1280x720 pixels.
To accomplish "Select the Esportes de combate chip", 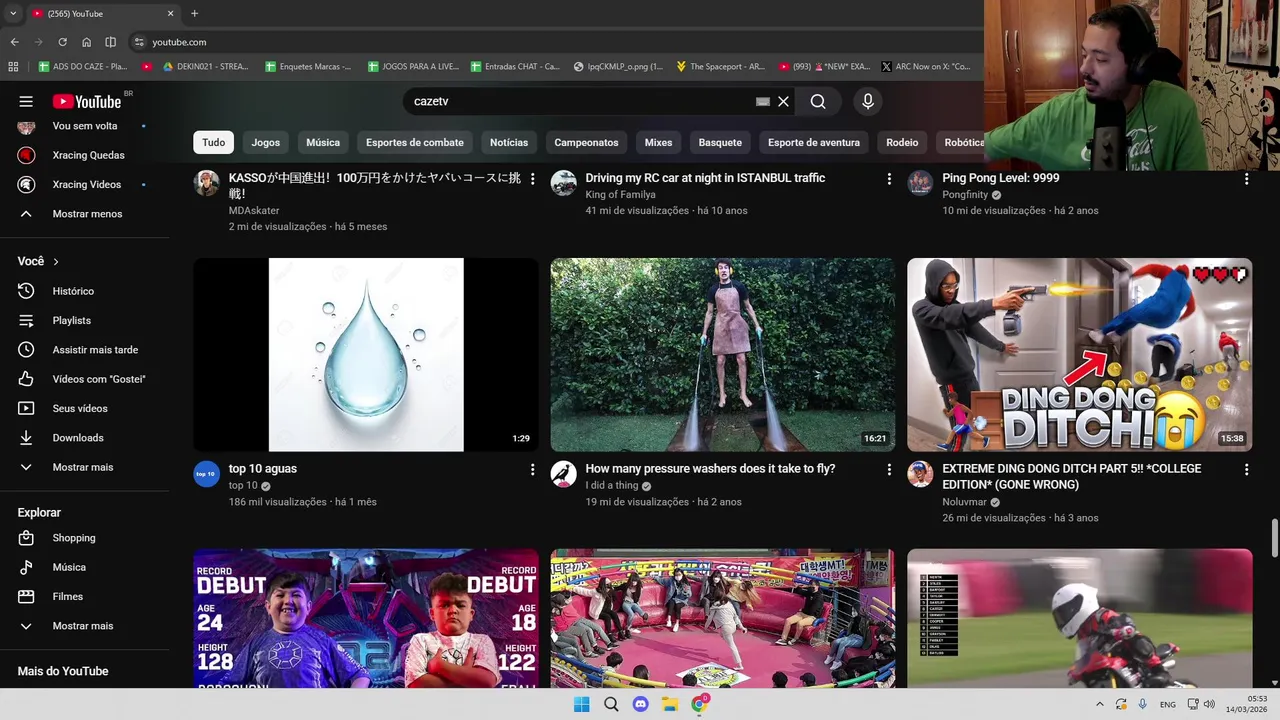I will 415,142.
